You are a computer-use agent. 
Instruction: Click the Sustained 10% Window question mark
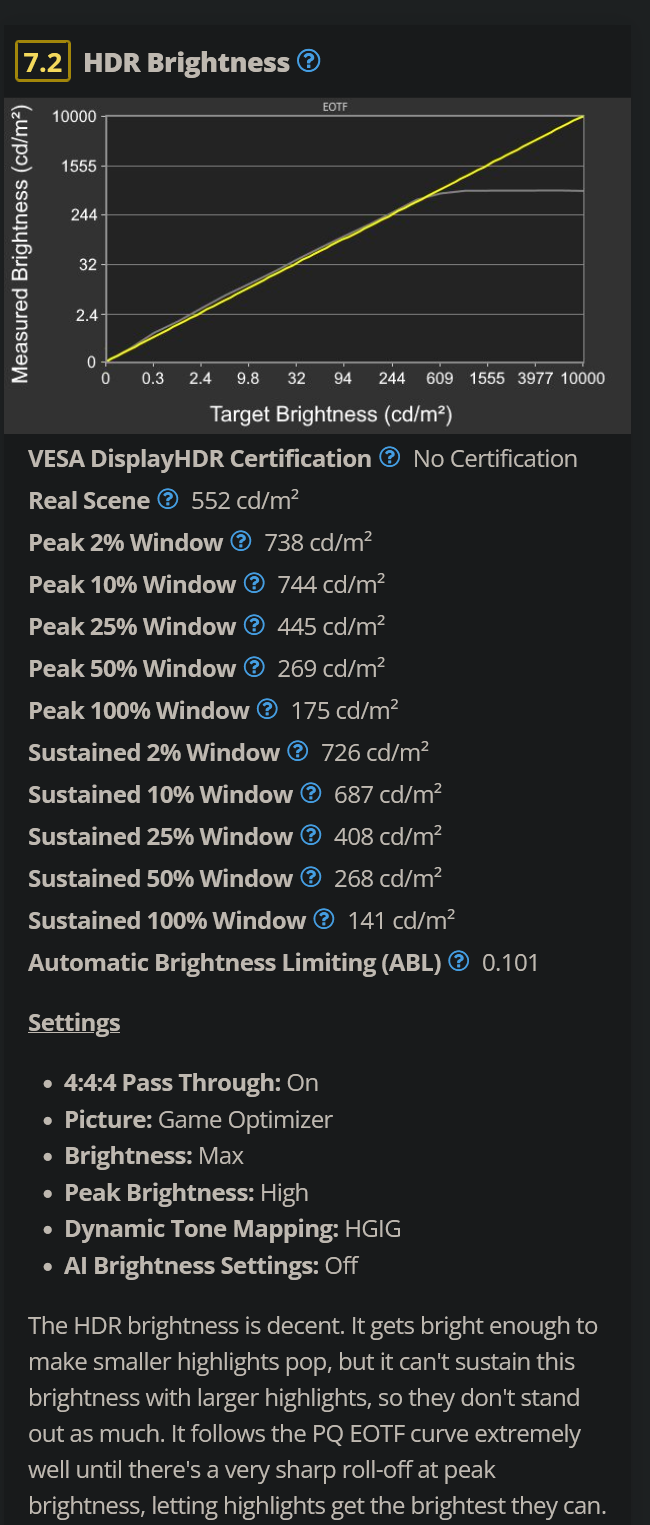[310, 792]
